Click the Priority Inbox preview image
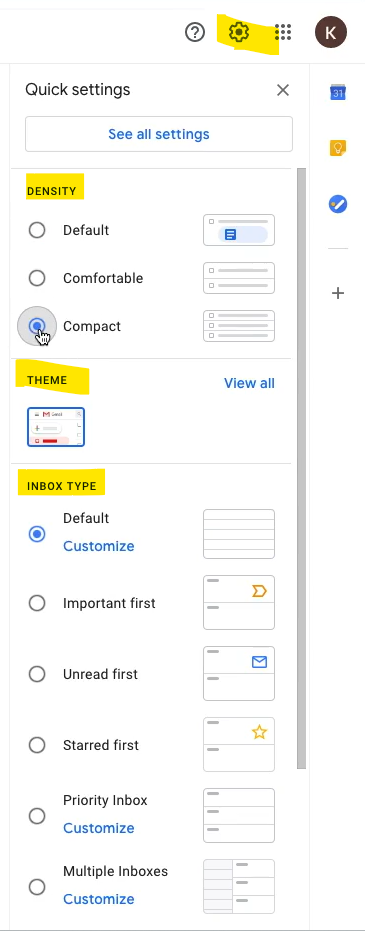 [x=239, y=815]
